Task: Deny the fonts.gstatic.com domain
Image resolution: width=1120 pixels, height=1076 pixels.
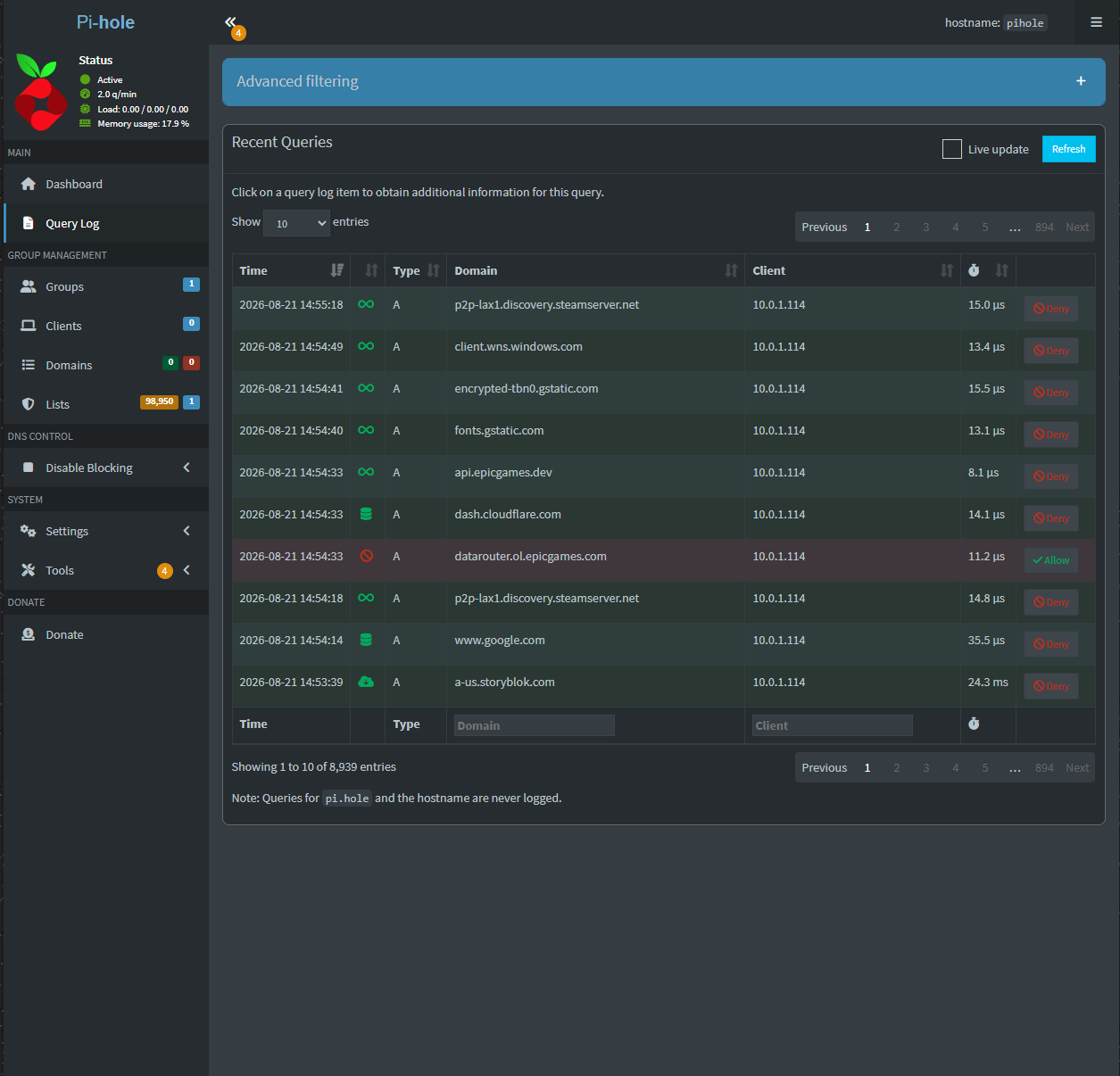Action: pos(1051,435)
